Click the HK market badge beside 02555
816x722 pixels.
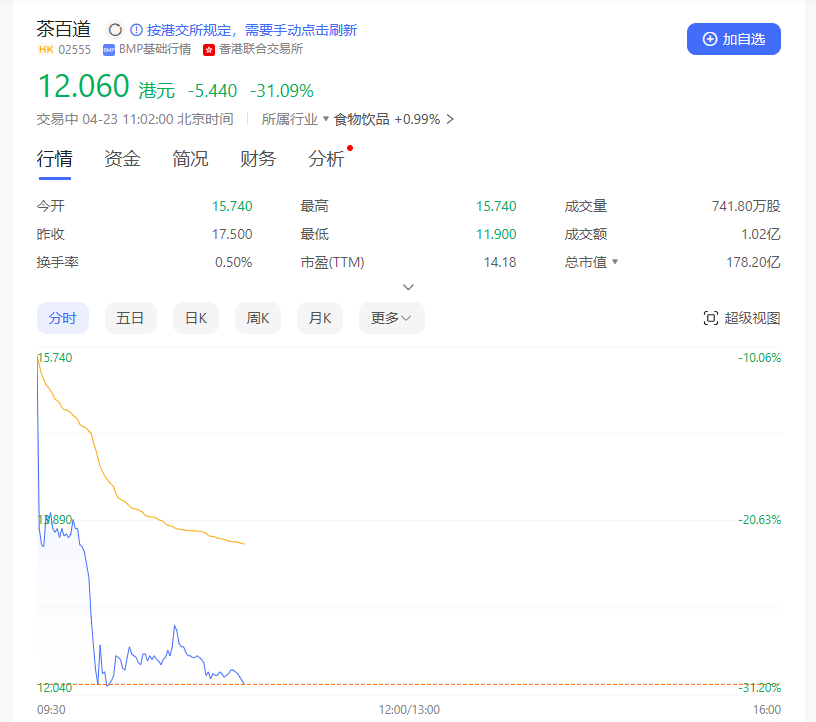point(45,49)
